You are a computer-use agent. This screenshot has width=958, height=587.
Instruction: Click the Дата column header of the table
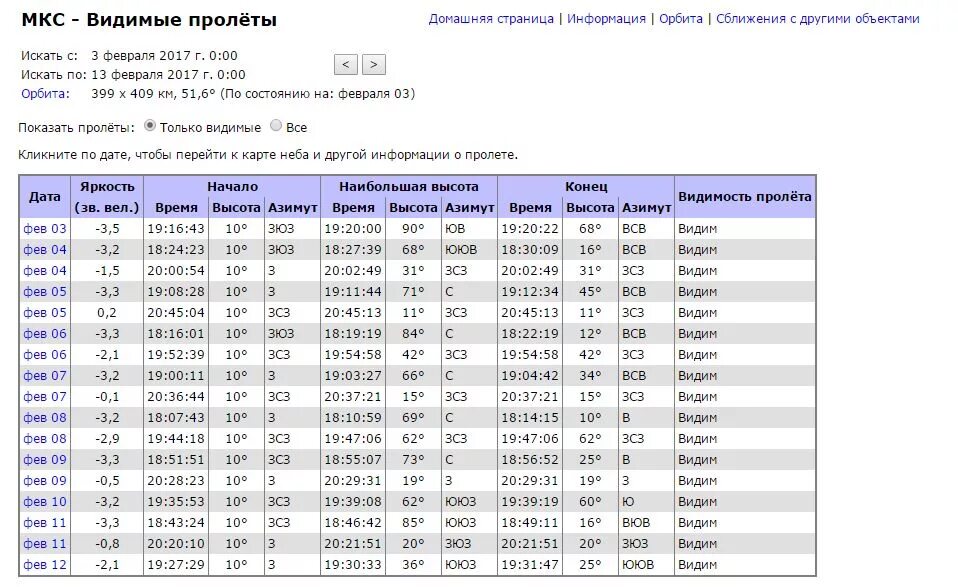43,194
